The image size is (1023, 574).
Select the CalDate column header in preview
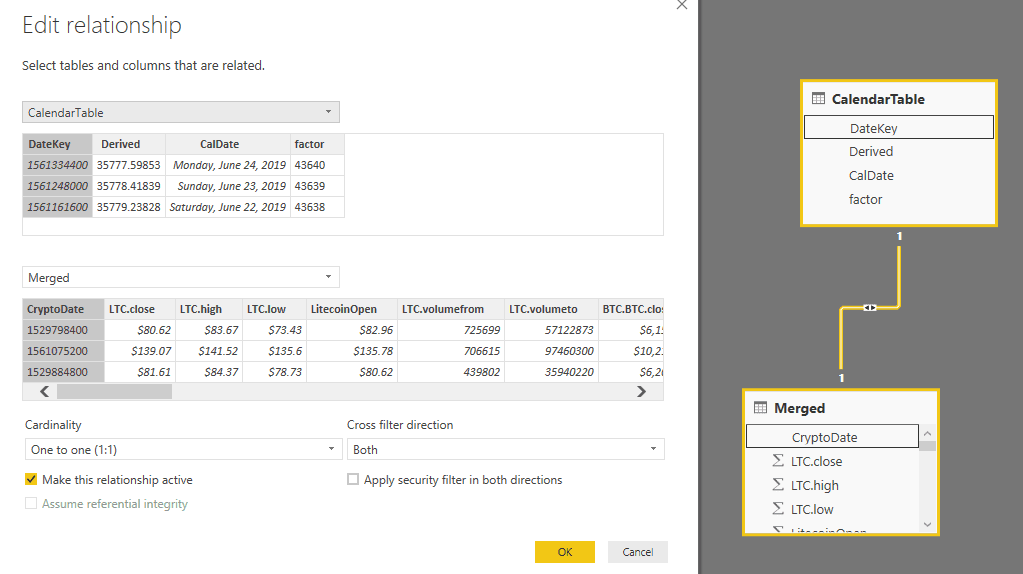point(228,144)
